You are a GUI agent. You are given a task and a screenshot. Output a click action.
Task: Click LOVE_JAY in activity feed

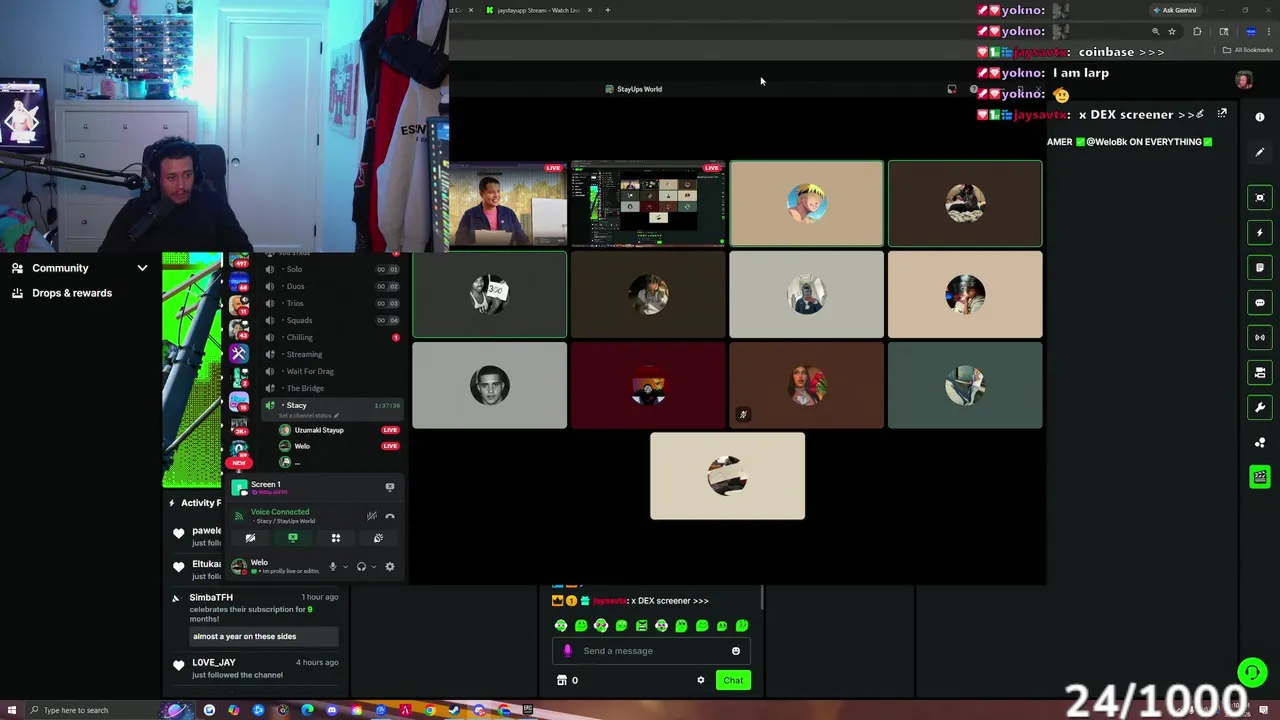coord(214,662)
